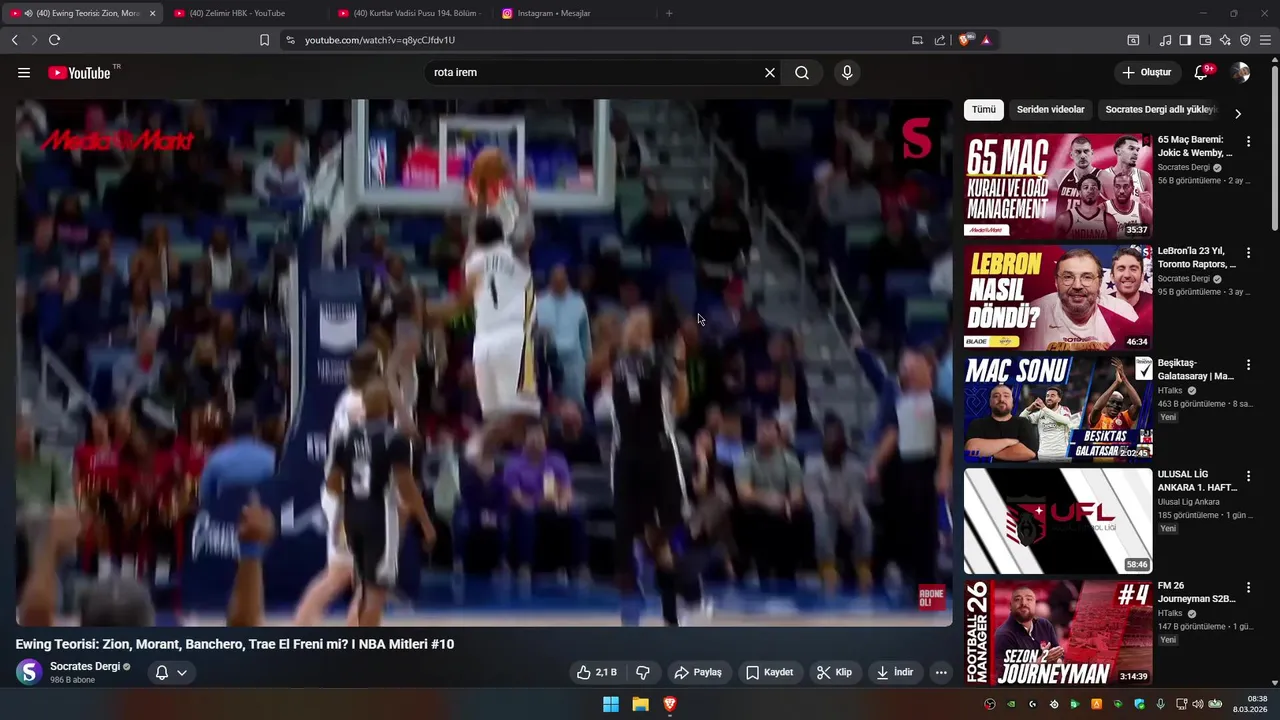Toggle the browser sidebar panel icon
Image resolution: width=1280 pixels, height=720 pixels.
[x=1185, y=40]
